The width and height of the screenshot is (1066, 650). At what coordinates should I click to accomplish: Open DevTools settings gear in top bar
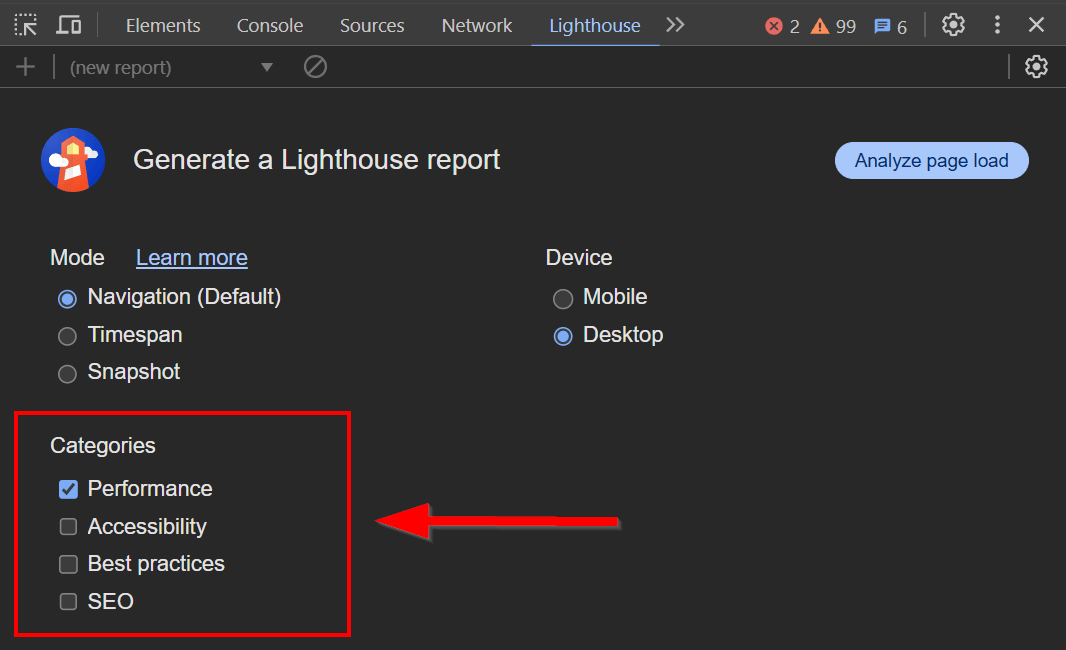953,25
